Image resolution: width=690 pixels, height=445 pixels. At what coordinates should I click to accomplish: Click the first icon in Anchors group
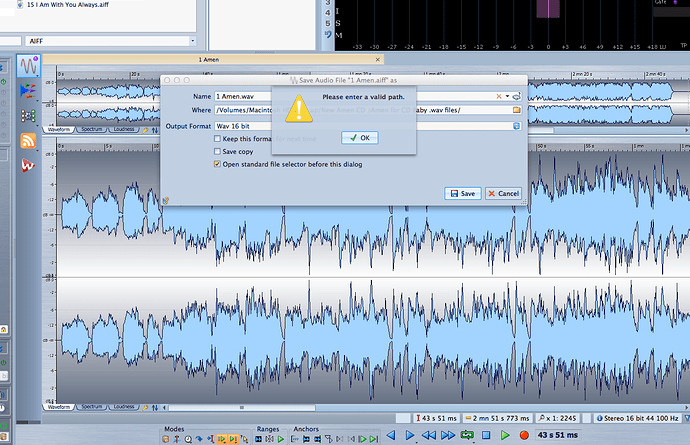pyautogui.click(x=295, y=439)
